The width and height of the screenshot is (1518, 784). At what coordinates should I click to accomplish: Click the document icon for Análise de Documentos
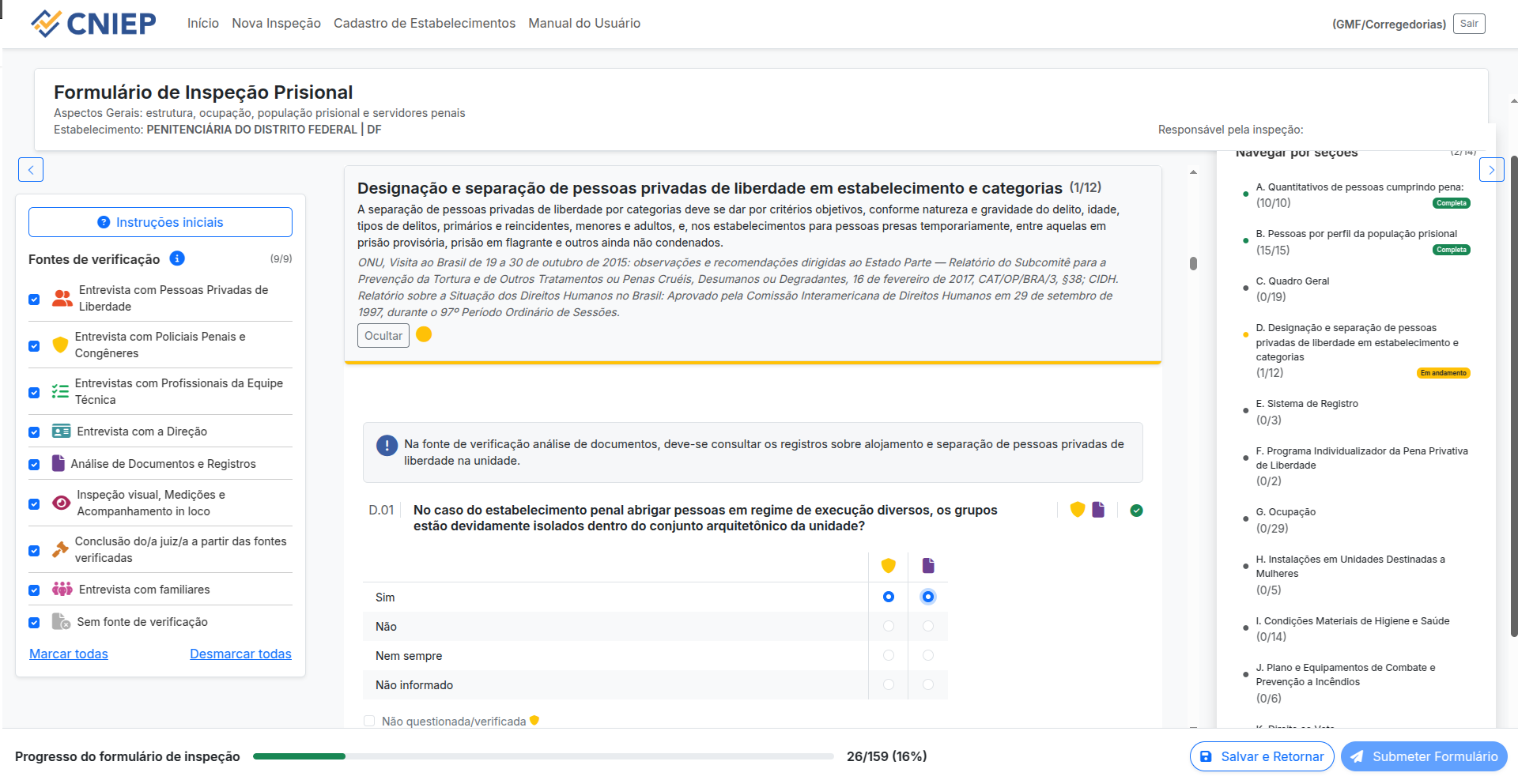click(x=59, y=464)
